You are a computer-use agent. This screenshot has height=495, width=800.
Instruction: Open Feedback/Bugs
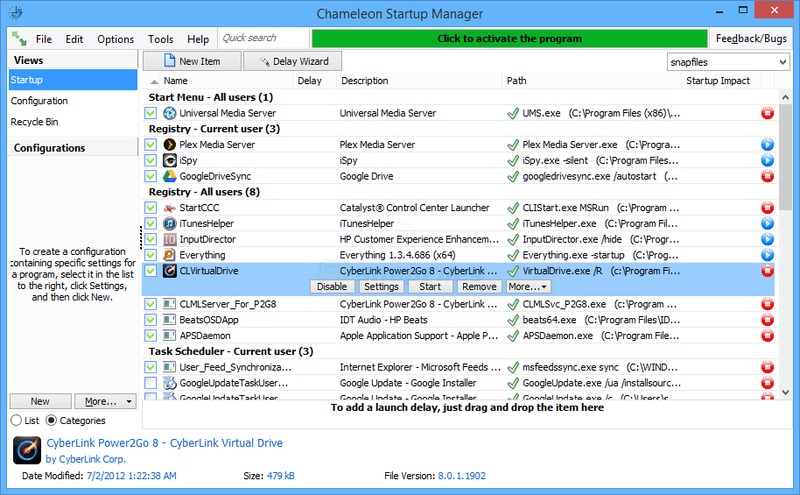(751, 39)
